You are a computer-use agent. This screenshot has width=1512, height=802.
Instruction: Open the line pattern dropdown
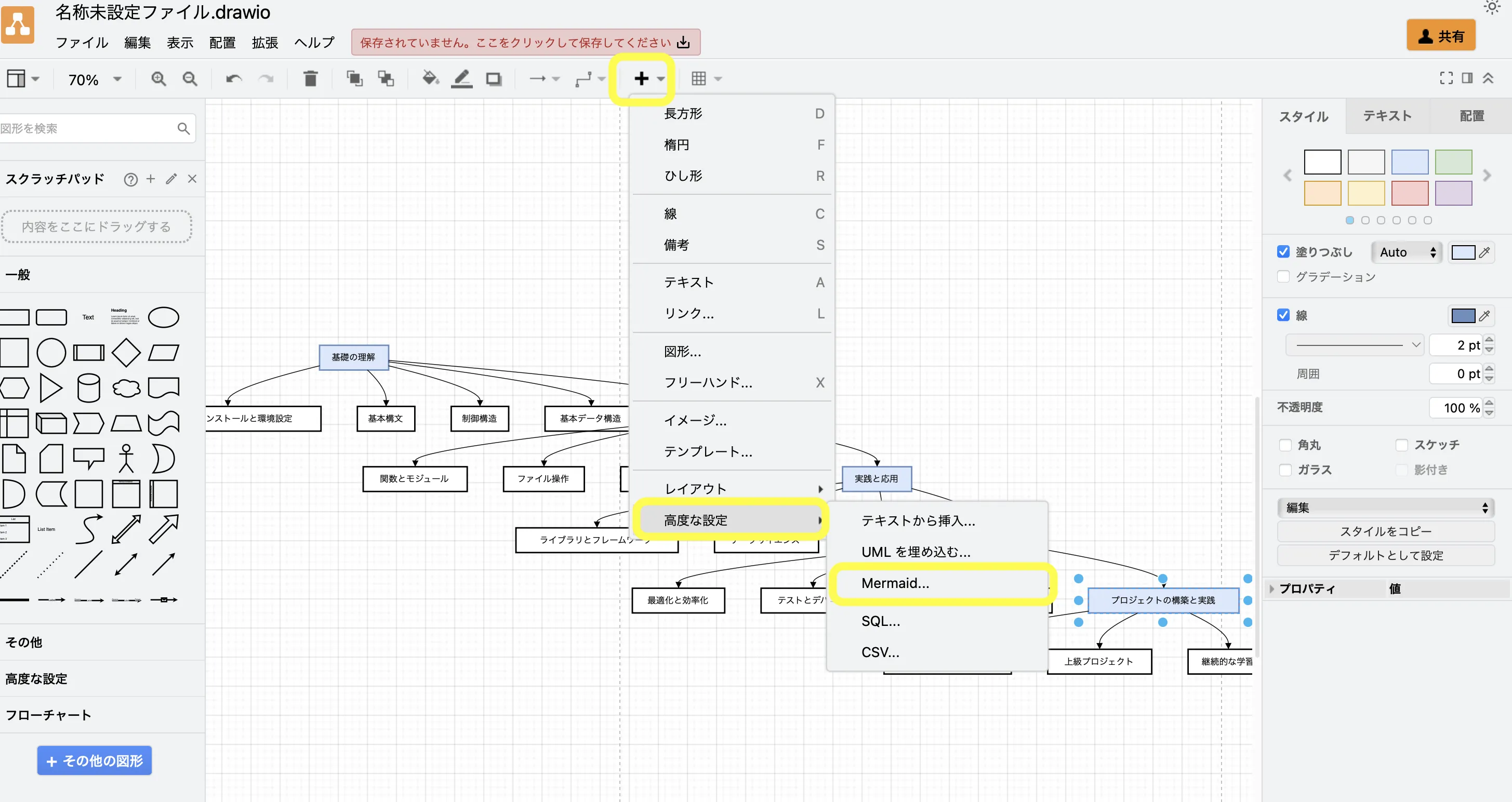[x=1355, y=345]
